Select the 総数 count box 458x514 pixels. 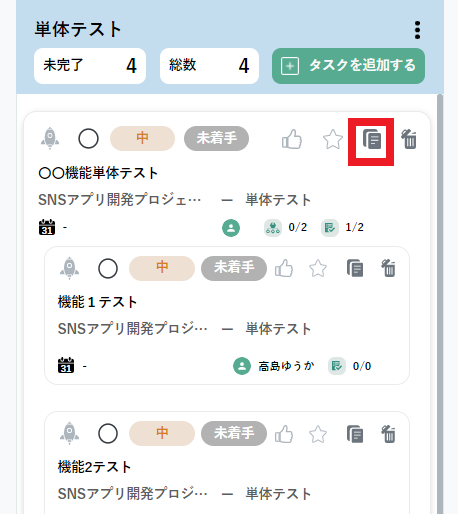209,66
